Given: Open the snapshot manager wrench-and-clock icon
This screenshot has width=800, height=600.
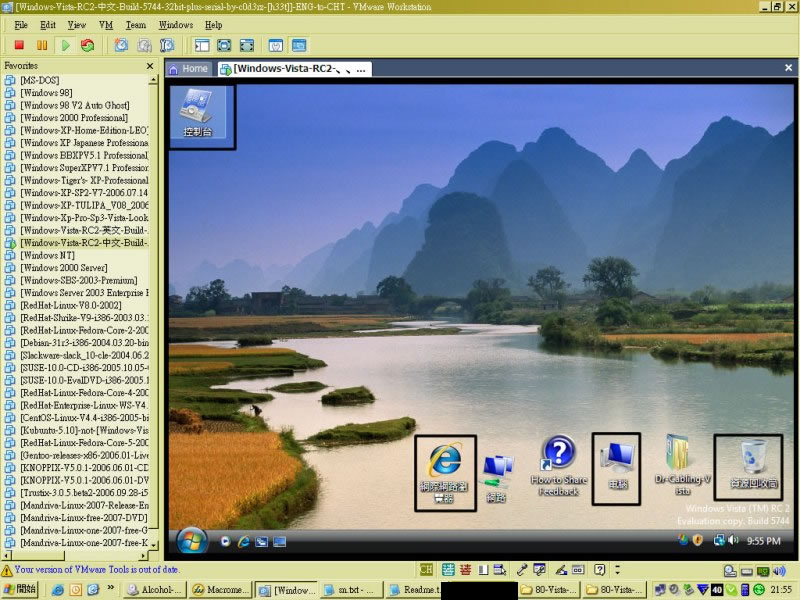Looking at the screenshot, I should point(167,45).
